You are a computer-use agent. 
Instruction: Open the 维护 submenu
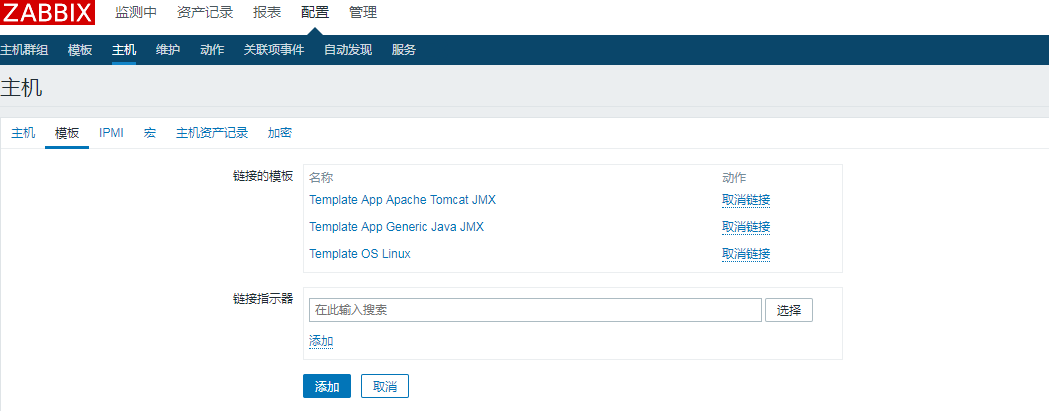click(168, 50)
